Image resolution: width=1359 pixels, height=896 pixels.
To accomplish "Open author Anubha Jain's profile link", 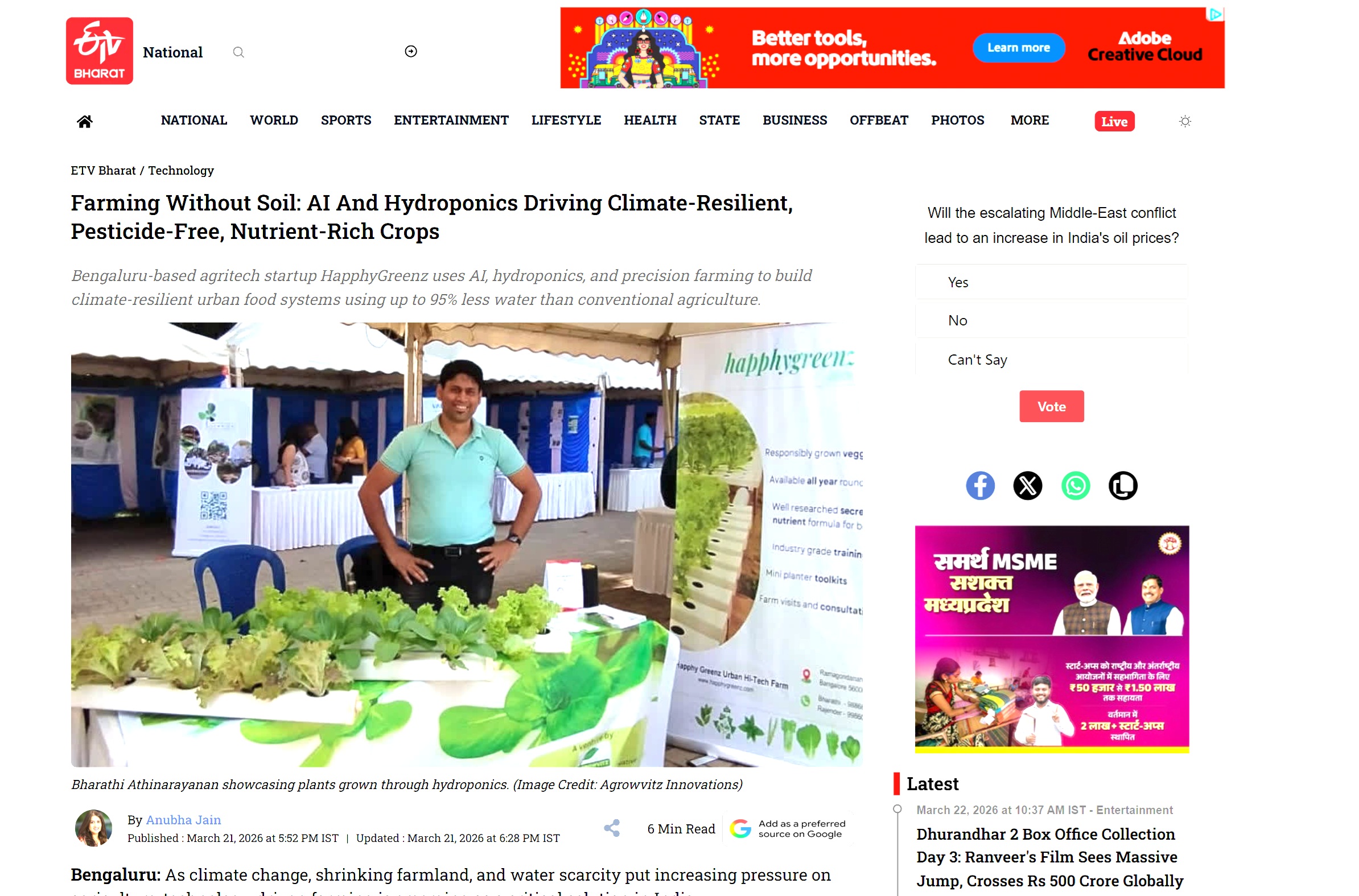I will (x=183, y=820).
